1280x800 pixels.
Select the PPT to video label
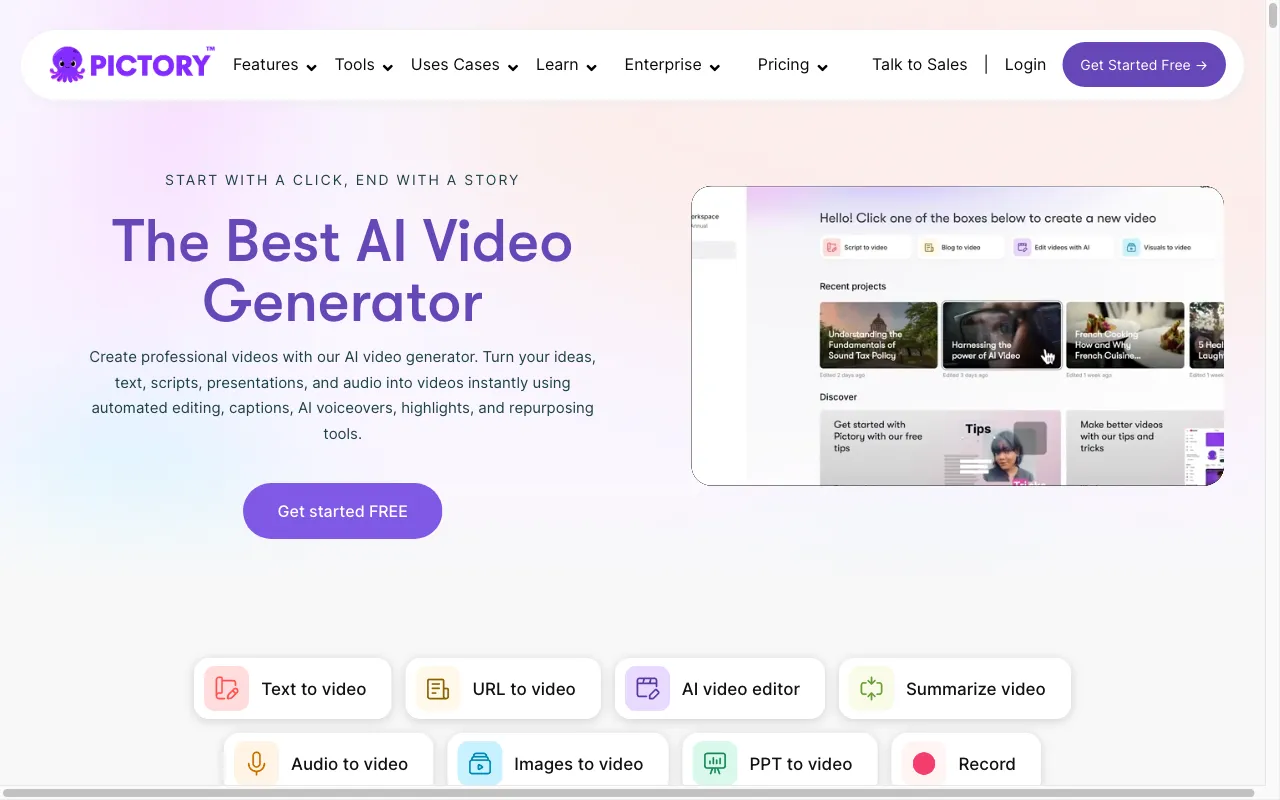(x=801, y=764)
